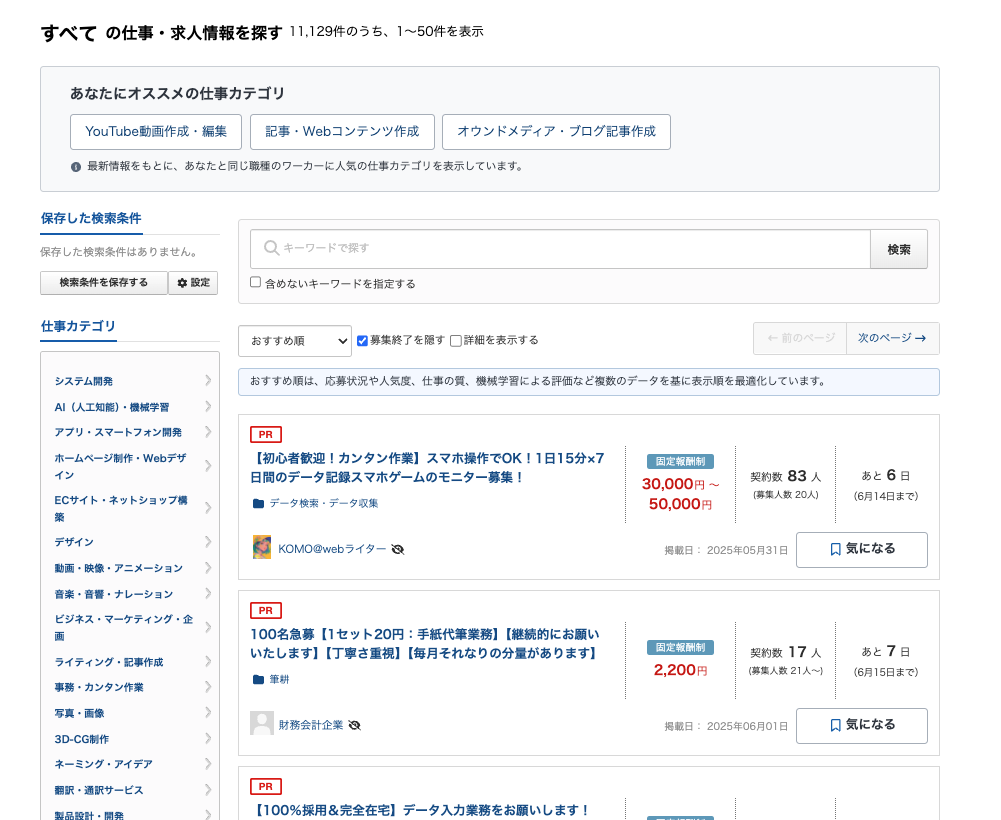Open データ検索・データ収集 category link
This screenshot has width=1001, height=820.
[324, 503]
